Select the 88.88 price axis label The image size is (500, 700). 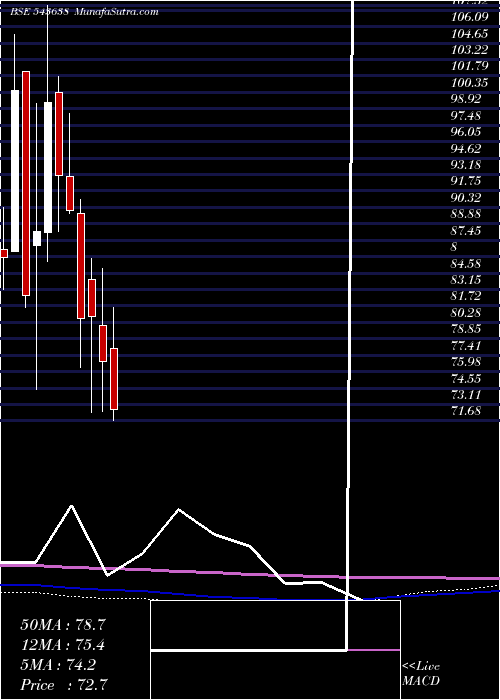click(467, 214)
